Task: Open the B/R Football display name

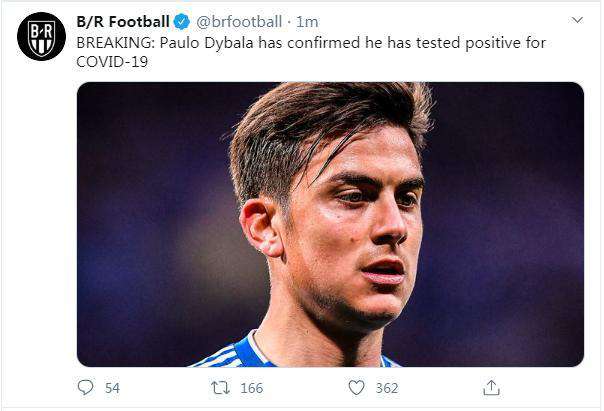Action: [x=123, y=21]
